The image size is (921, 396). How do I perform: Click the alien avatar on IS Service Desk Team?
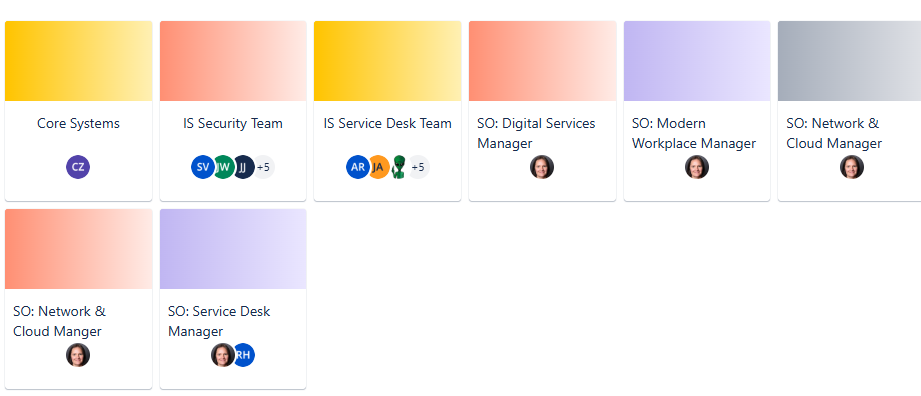pos(399,167)
